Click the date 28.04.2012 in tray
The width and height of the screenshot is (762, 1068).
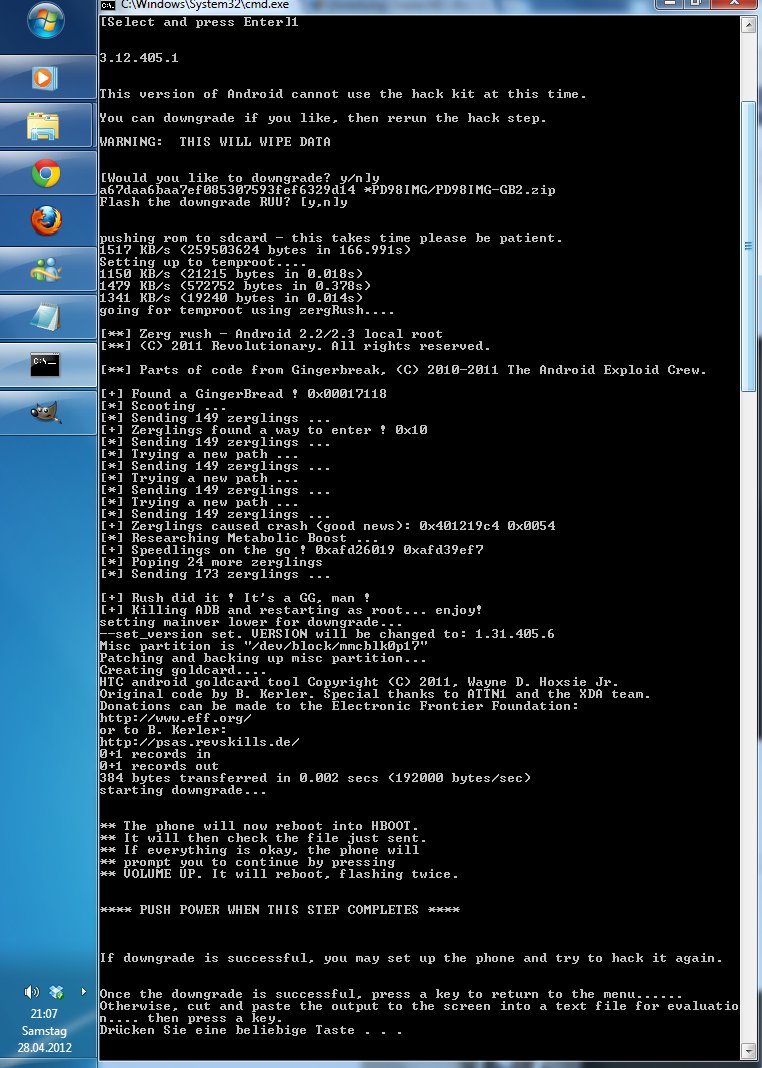pos(44,1048)
